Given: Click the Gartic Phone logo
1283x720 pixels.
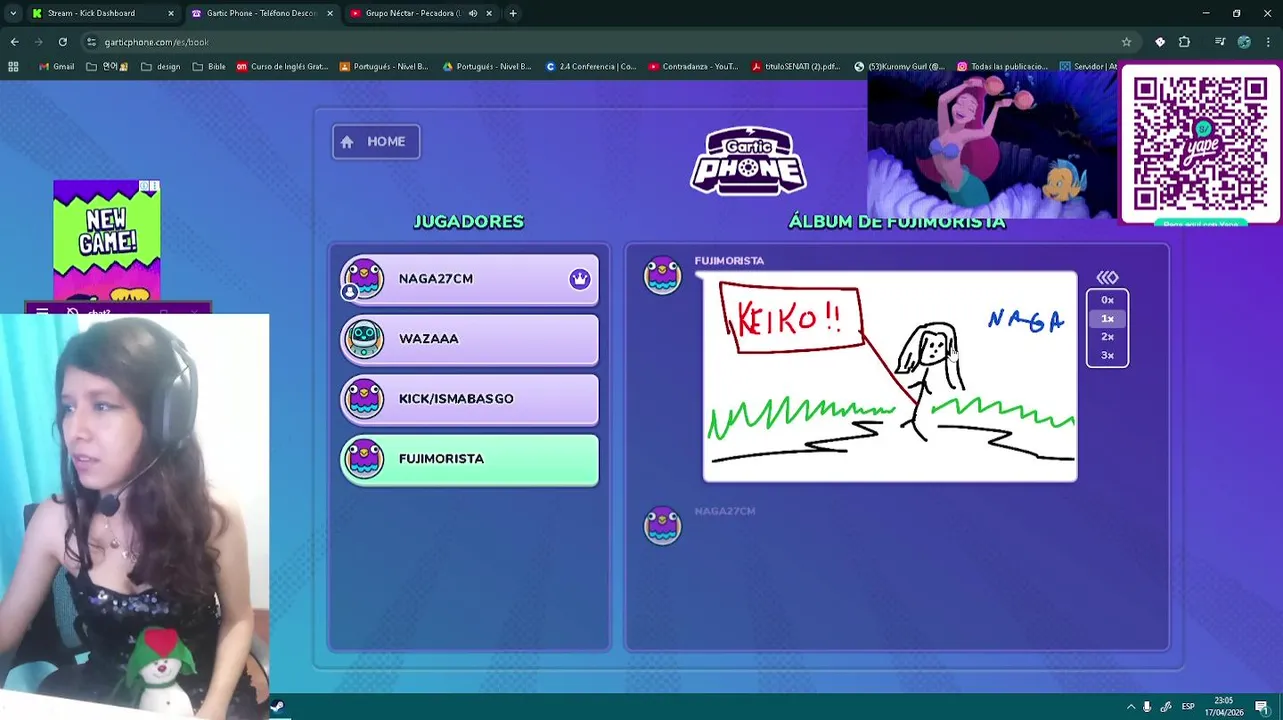Looking at the screenshot, I should (748, 160).
